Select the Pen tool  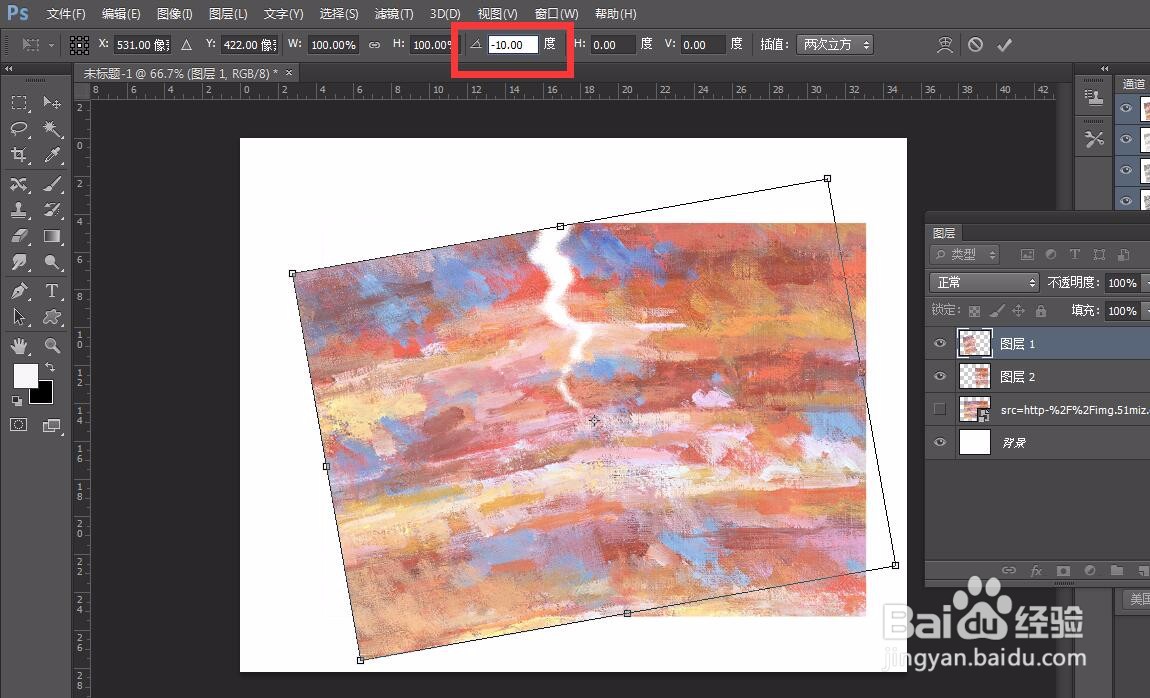(x=19, y=291)
